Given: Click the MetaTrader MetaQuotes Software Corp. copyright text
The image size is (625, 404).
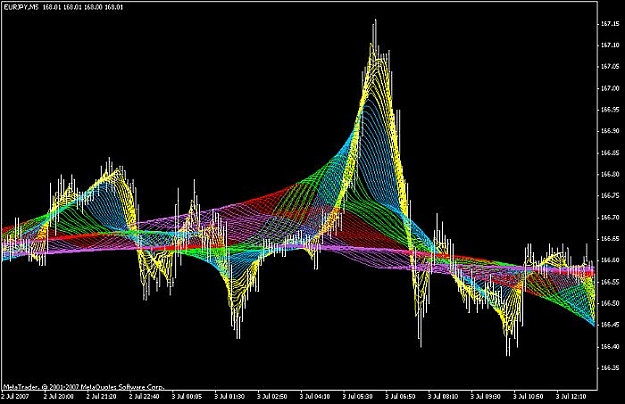Looking at the screenshot, I should pyautogui.click(x=83, y=386).
